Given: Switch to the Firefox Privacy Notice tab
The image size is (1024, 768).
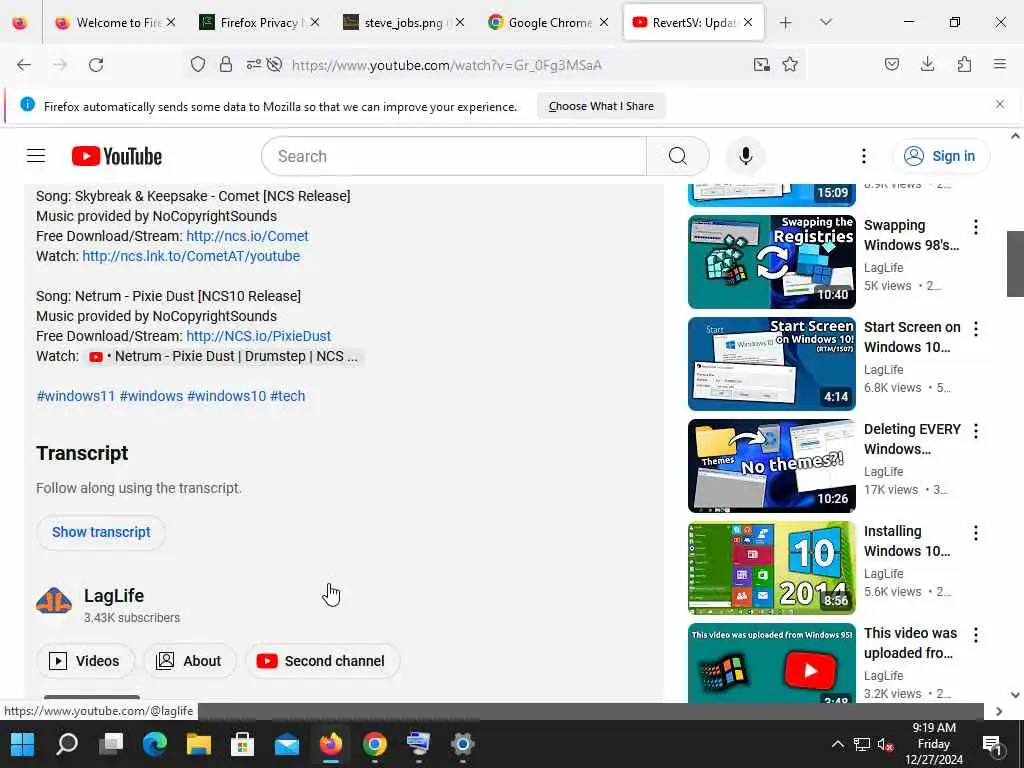Looking at the screenshot, I should pyautogui.click(x=259, y=23).
